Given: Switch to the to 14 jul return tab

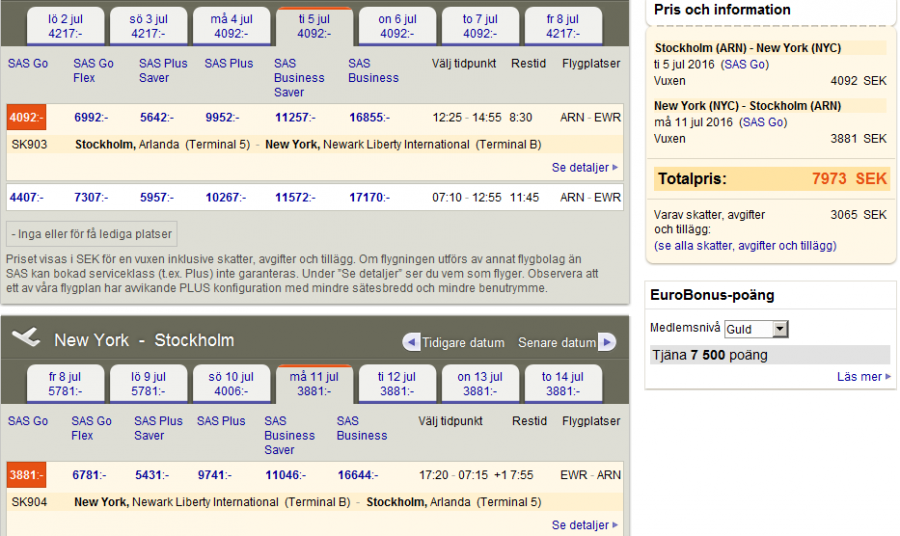Looking at the screenshot, I should [561, 384].
